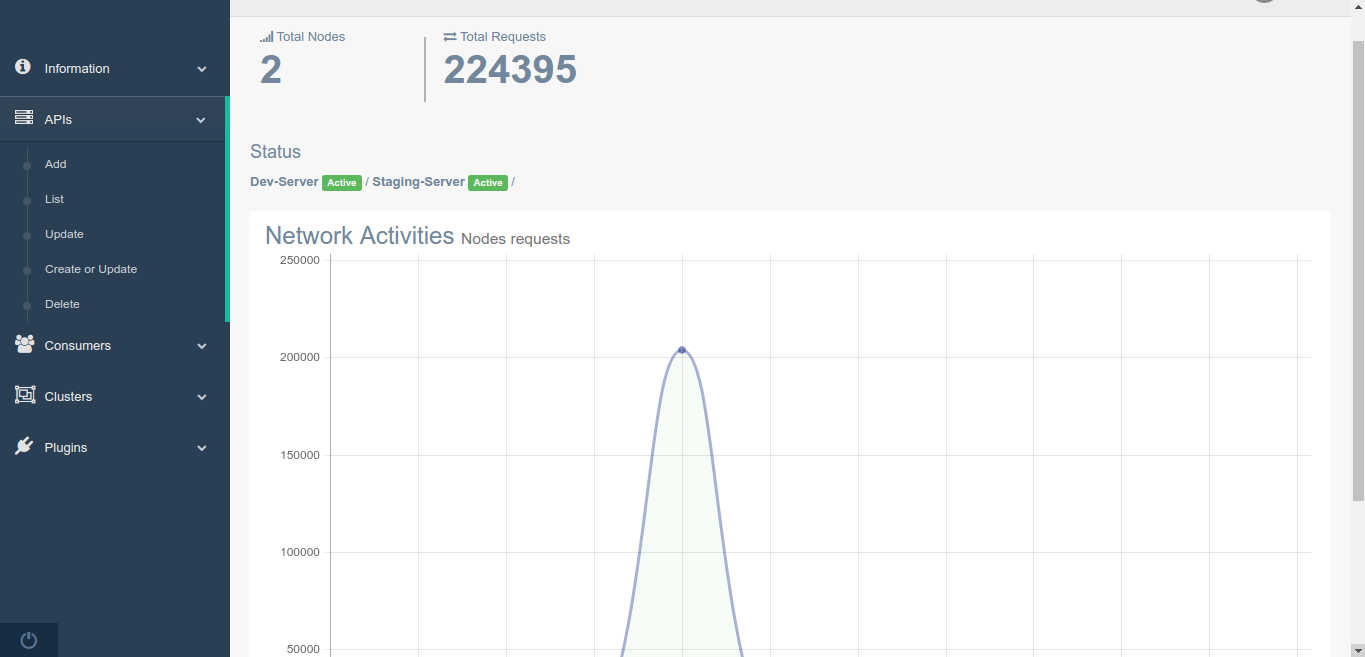Click the 200000 y-axis label
Image resolution: width=1365 pixels, height=657 pixels.
[x=300, y=358]
